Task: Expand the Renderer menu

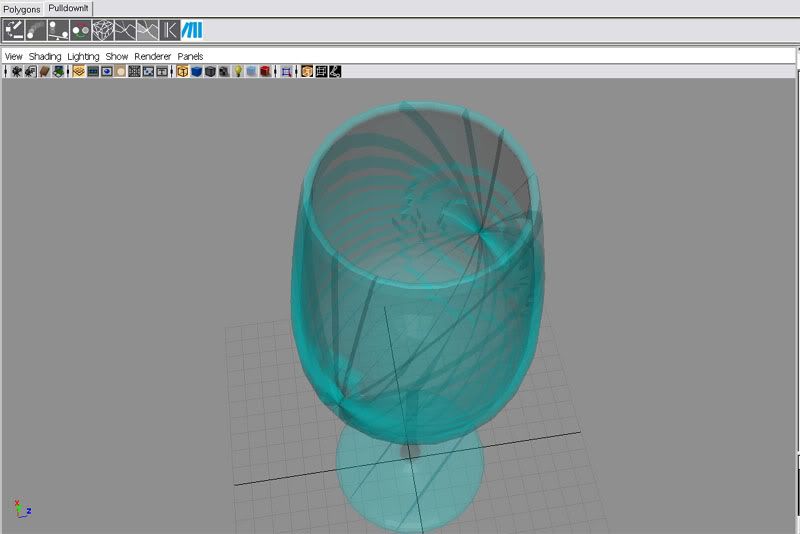Action: click(153, 57)
